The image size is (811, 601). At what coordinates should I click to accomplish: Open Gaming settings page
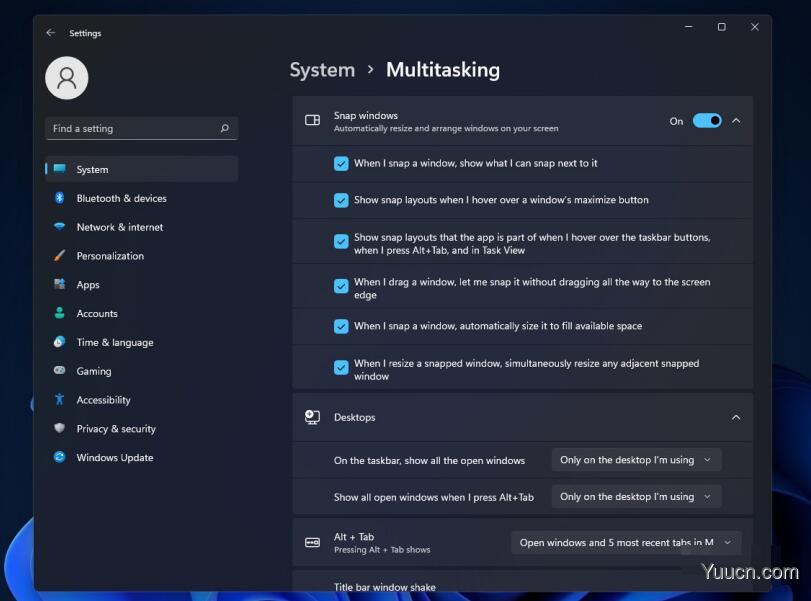pyautogui.click(x=142, y=371)
